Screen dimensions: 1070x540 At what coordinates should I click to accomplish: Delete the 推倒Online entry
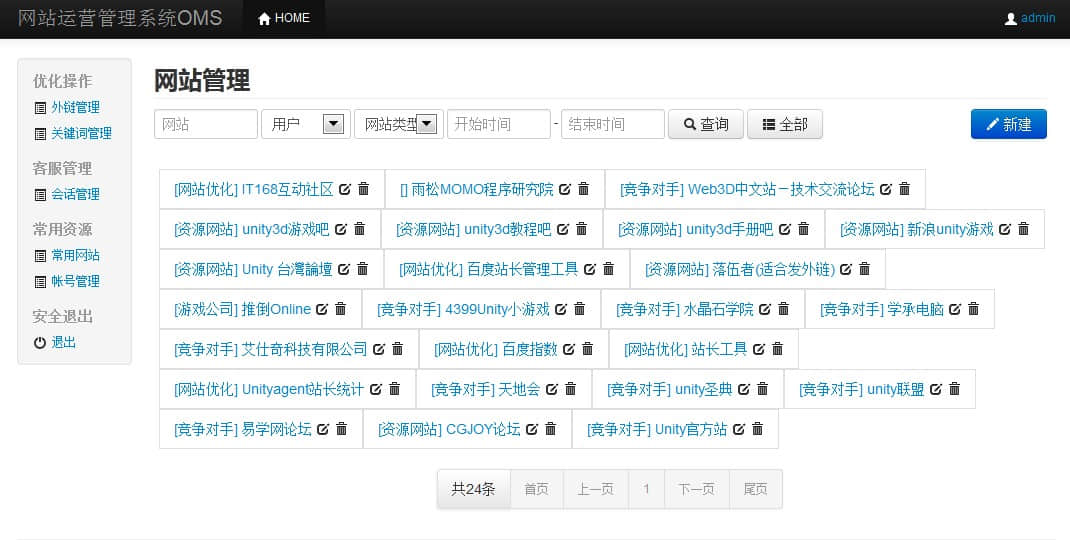[x=341, y=309]
